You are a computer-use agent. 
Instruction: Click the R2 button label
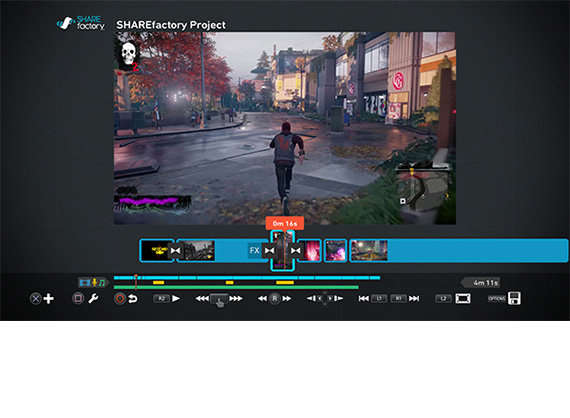(161, 298)
